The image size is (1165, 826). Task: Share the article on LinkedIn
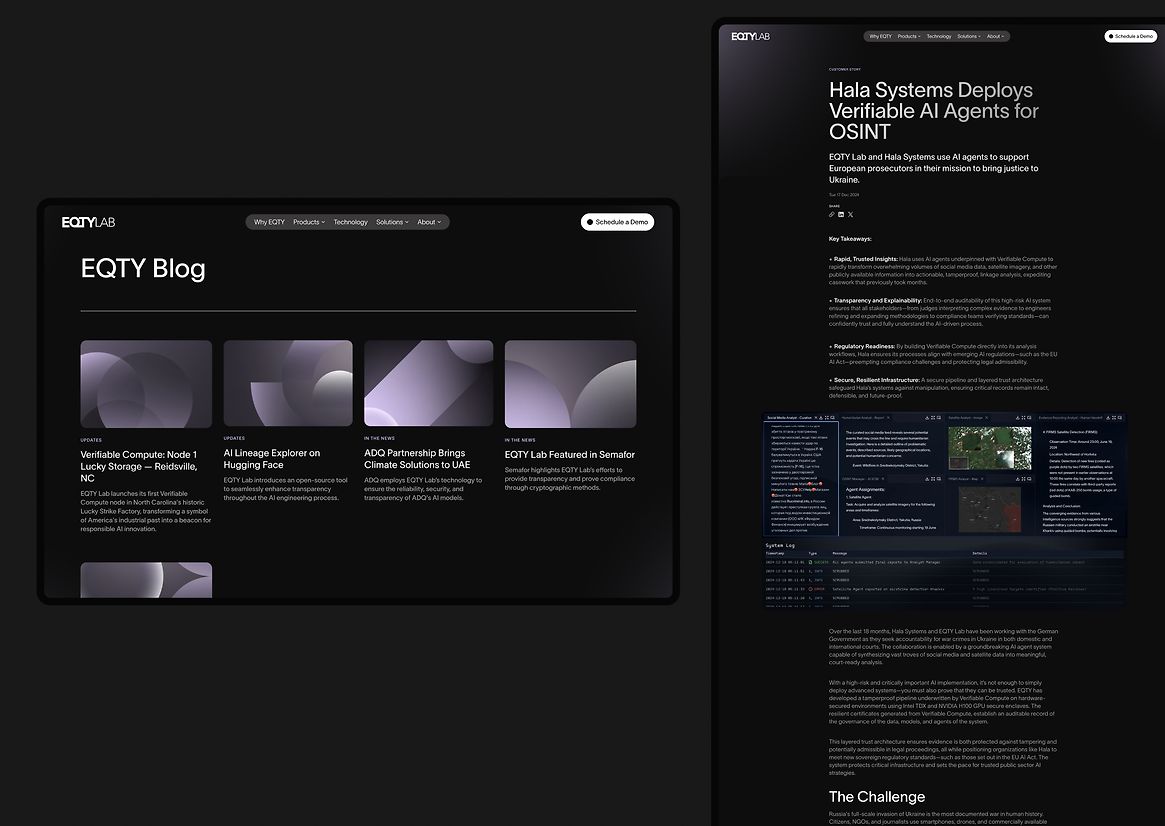(x=841, y=214)
